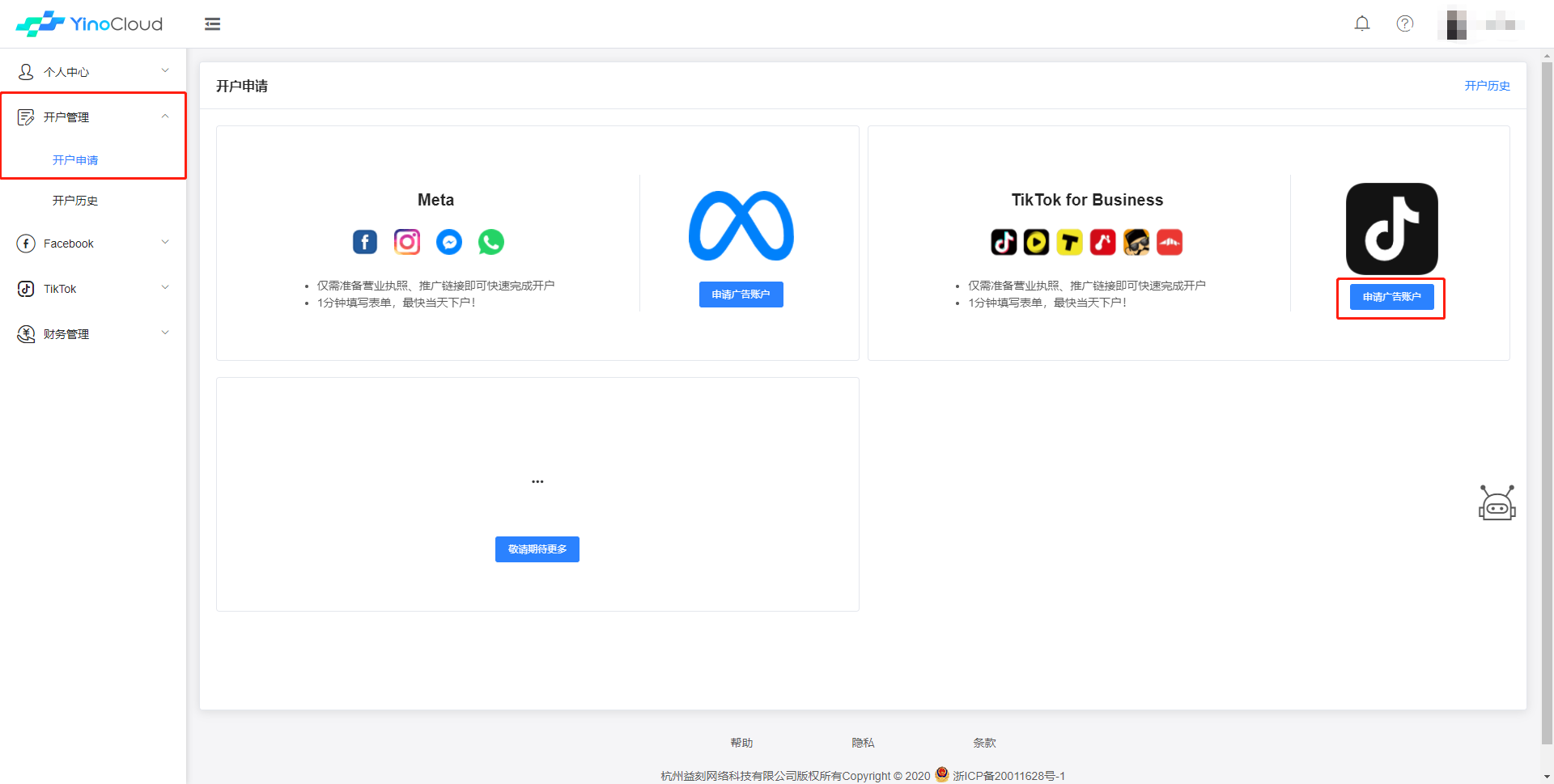Select 开户申请 in the sidebar
The image size is (1554, 784).
coord(75,160)
